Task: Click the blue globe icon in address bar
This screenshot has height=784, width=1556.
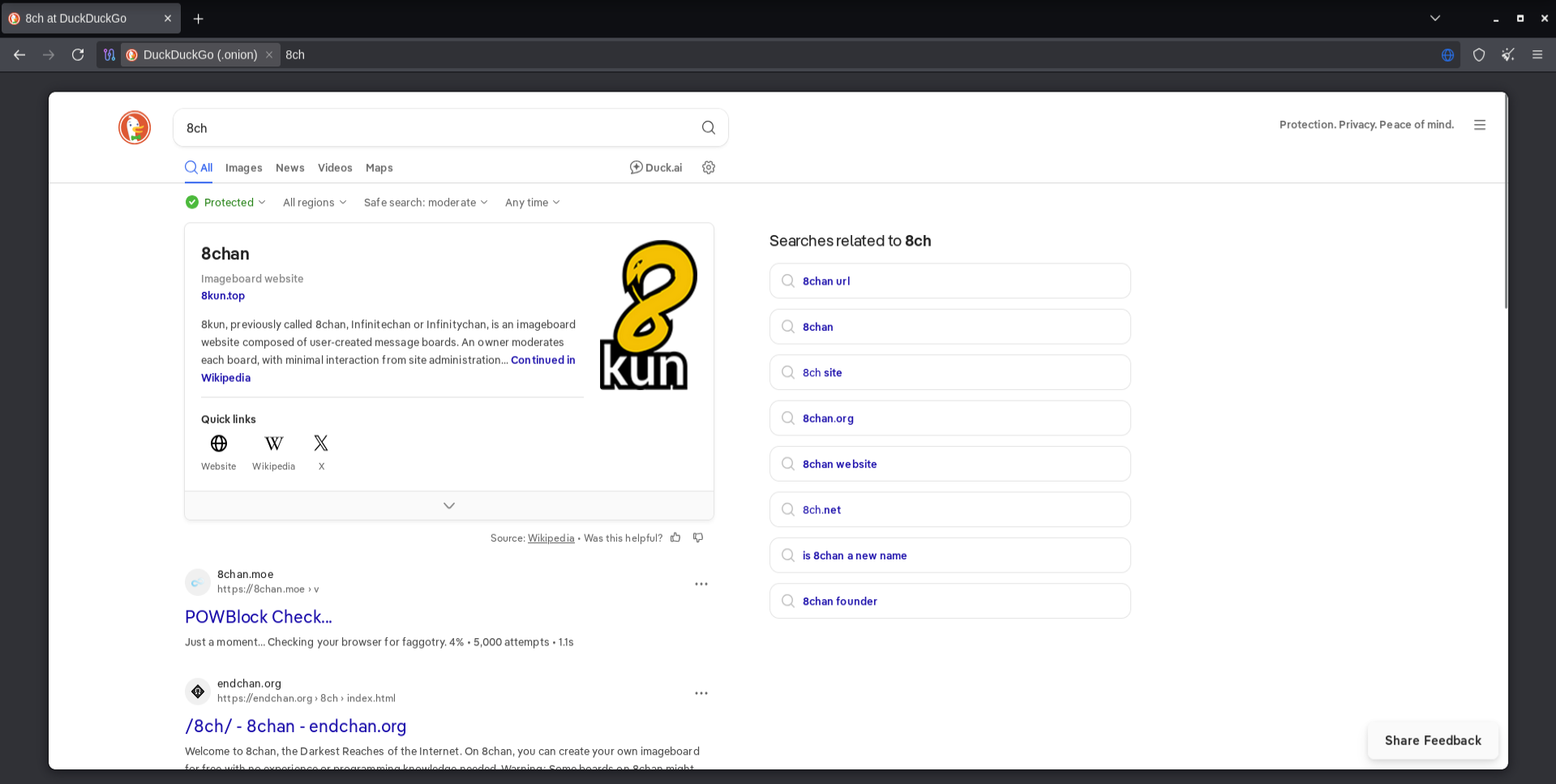Action: [x=1447, y=55]
